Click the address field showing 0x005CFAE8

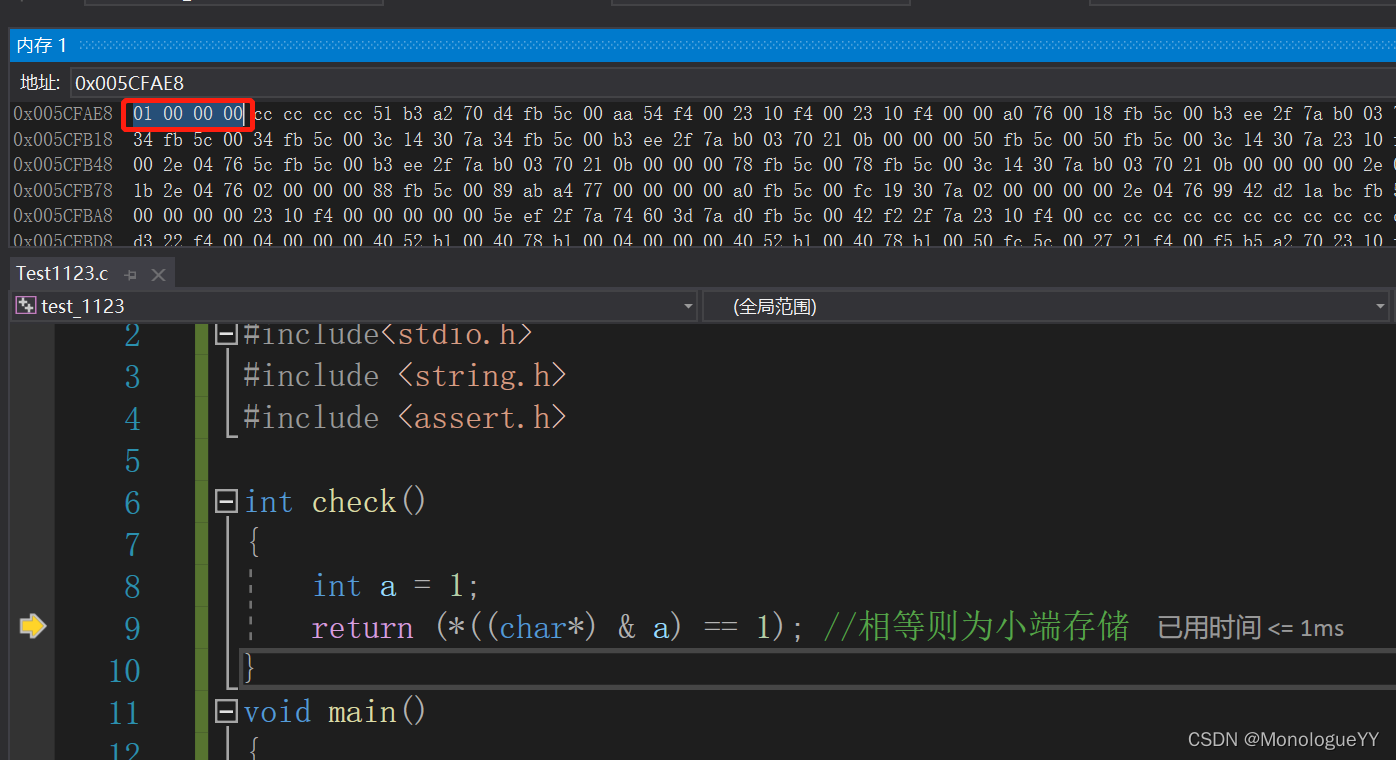(732, 83)
